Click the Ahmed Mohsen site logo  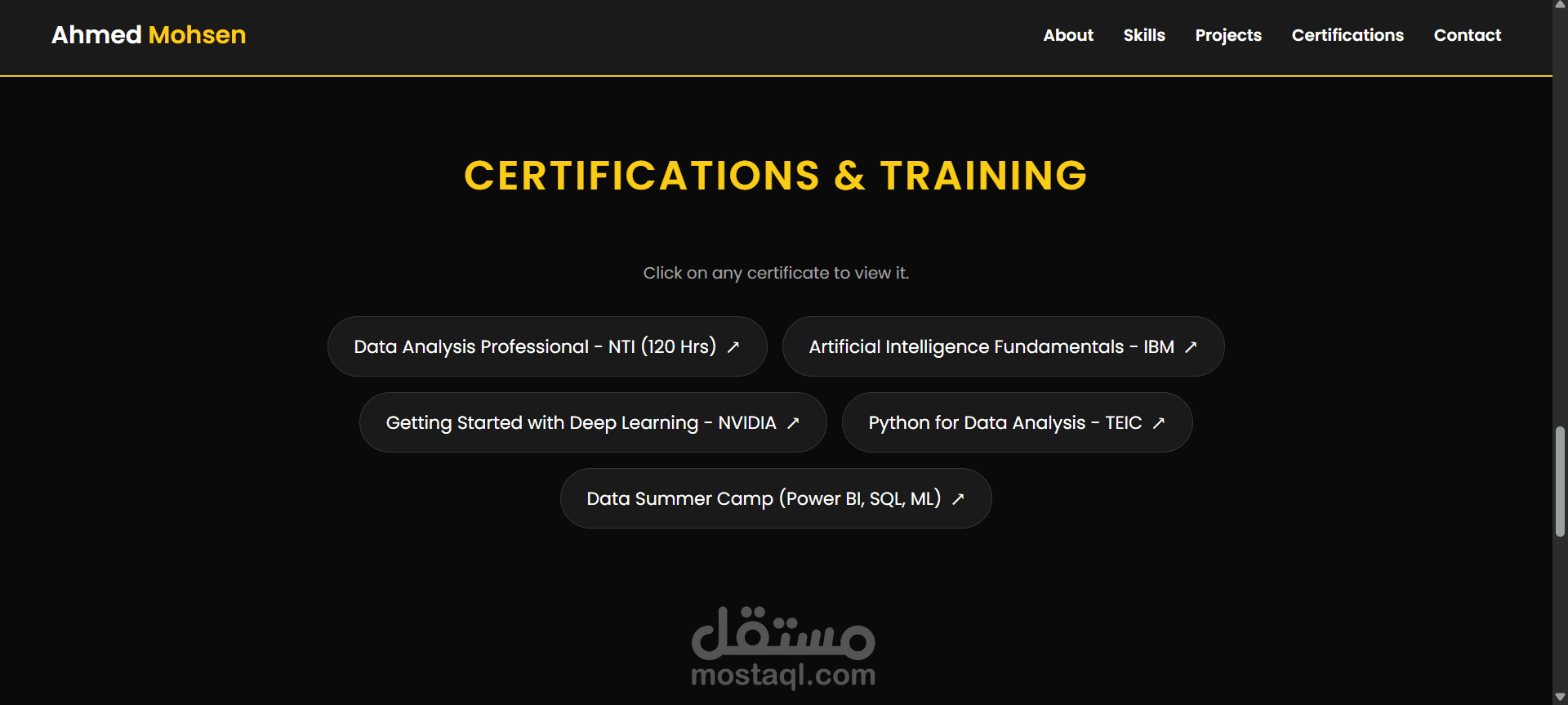149,35
